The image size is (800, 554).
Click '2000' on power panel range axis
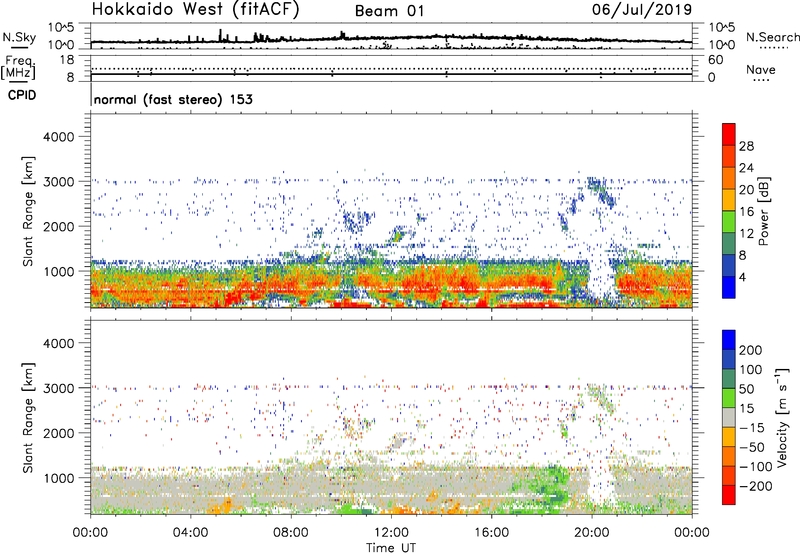(58, 226)
